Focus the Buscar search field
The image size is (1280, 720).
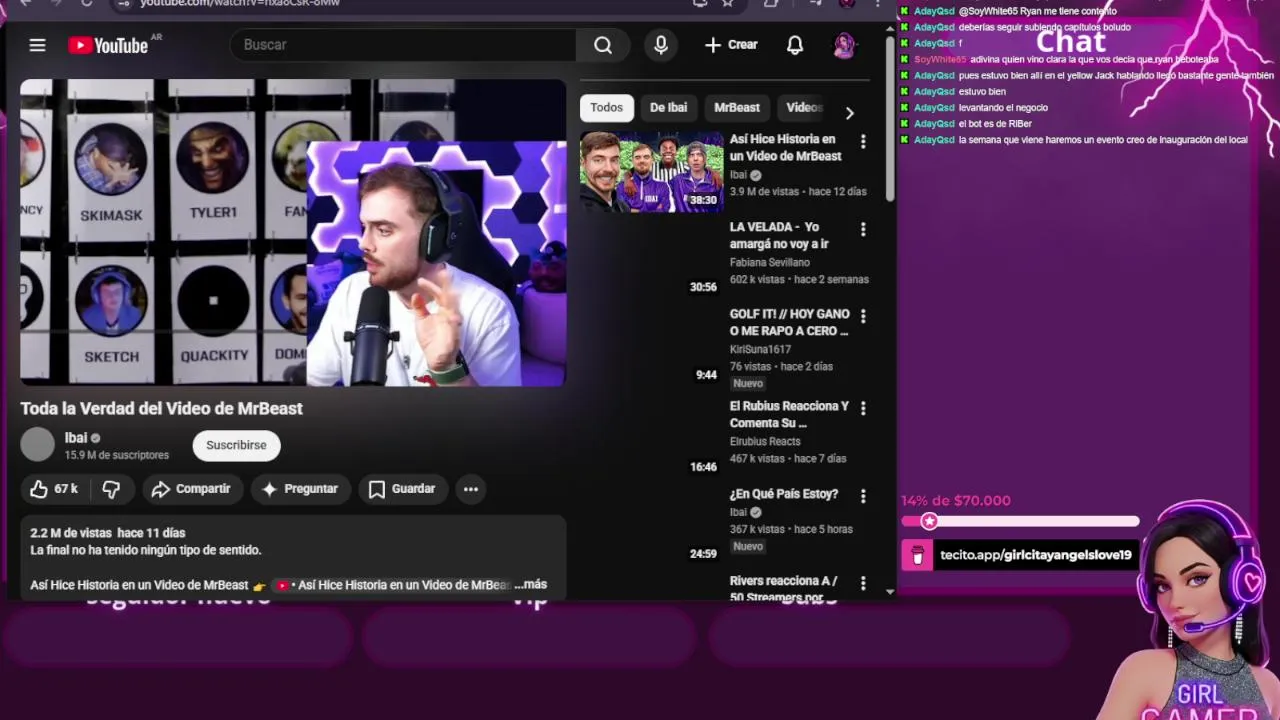click(x=403, y=45)
